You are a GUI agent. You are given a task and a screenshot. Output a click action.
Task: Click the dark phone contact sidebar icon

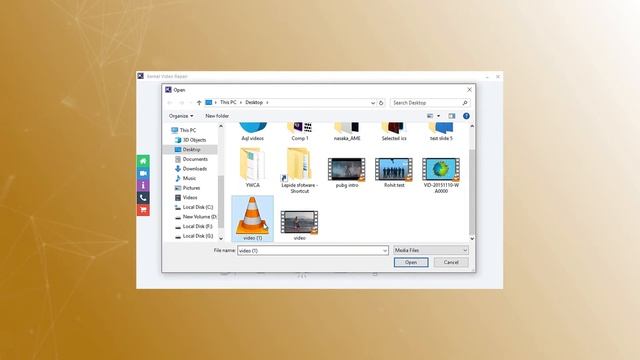143,198
